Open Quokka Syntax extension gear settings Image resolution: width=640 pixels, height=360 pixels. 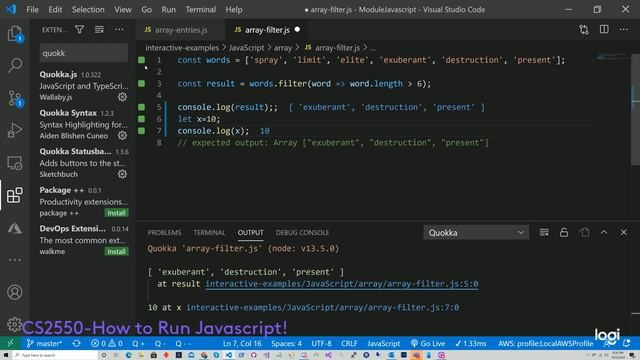point(122,136)
